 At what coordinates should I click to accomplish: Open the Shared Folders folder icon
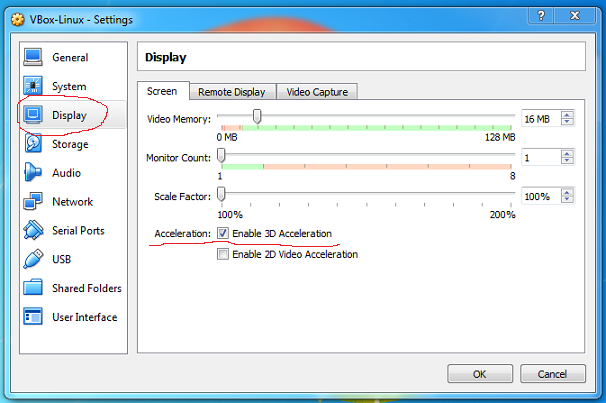[x=33, y=288]
